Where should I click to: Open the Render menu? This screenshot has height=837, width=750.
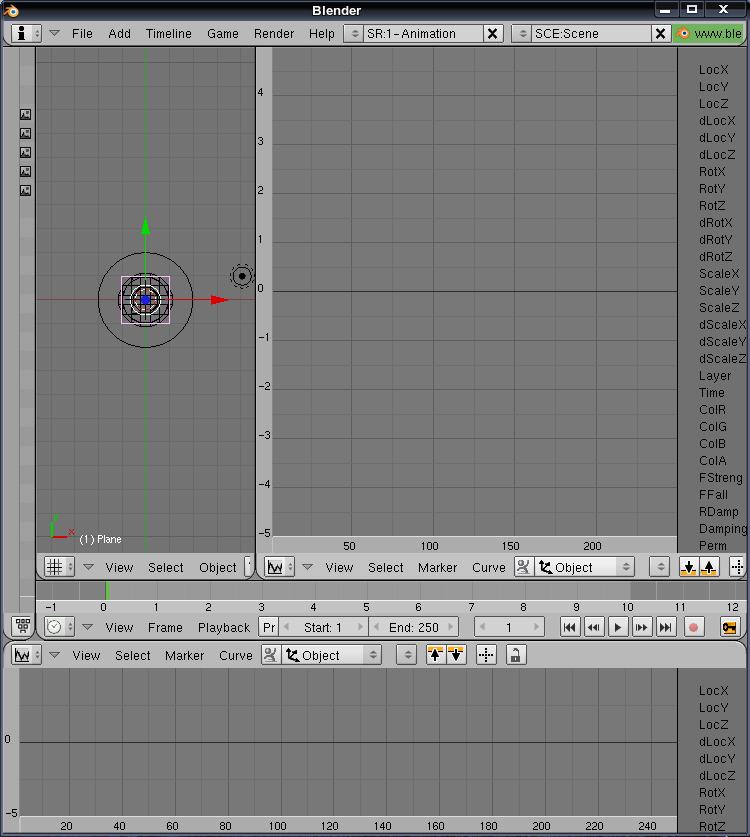[x=274, y=34]
